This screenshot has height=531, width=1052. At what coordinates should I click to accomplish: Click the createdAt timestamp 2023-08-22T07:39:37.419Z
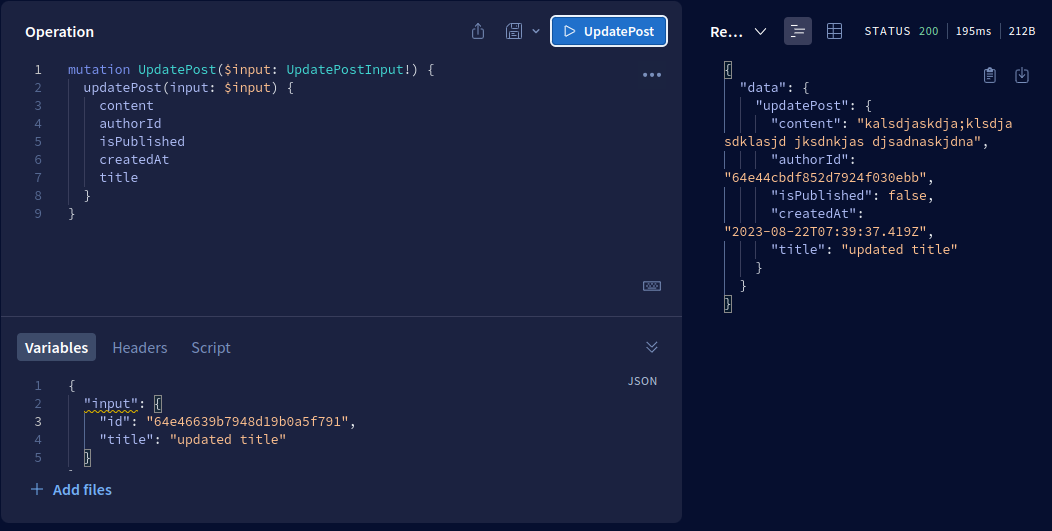click(x=825, y=232)
